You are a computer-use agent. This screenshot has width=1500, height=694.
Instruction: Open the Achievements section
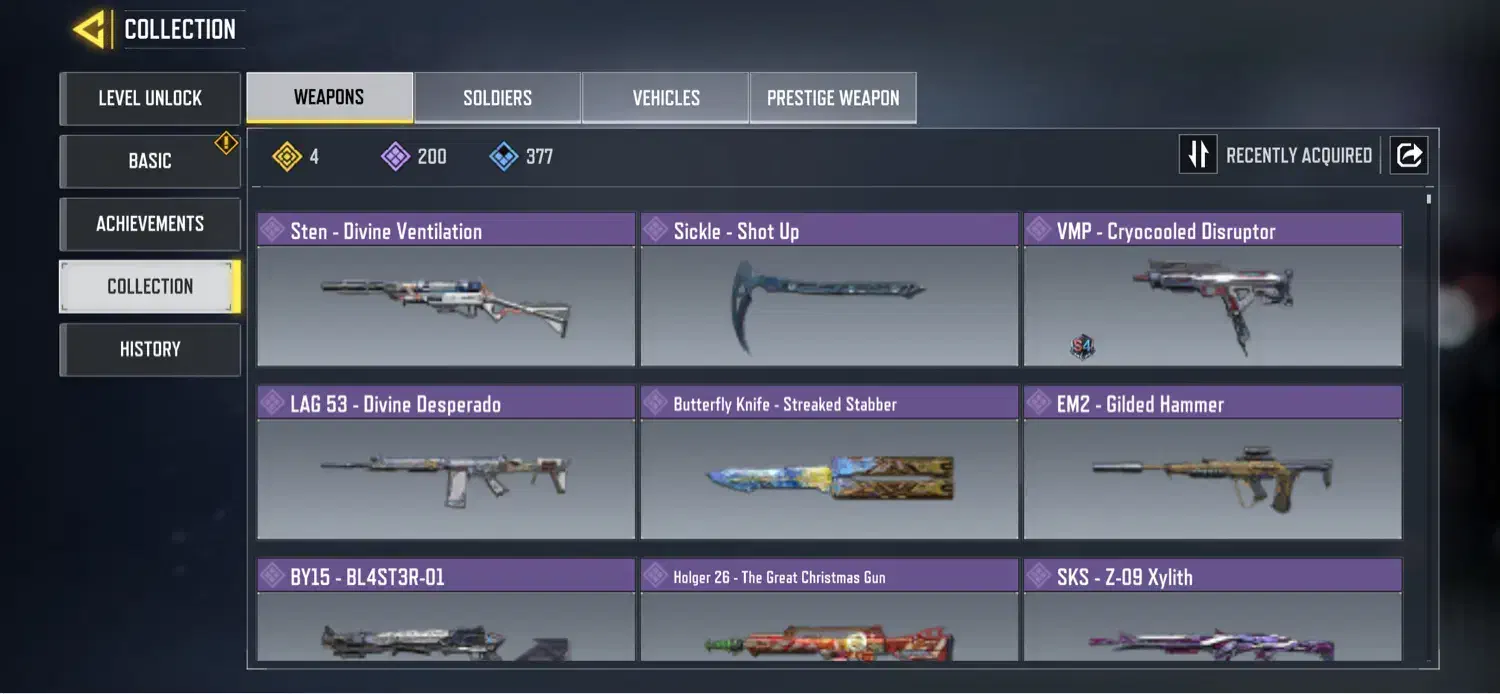point(150,224)
